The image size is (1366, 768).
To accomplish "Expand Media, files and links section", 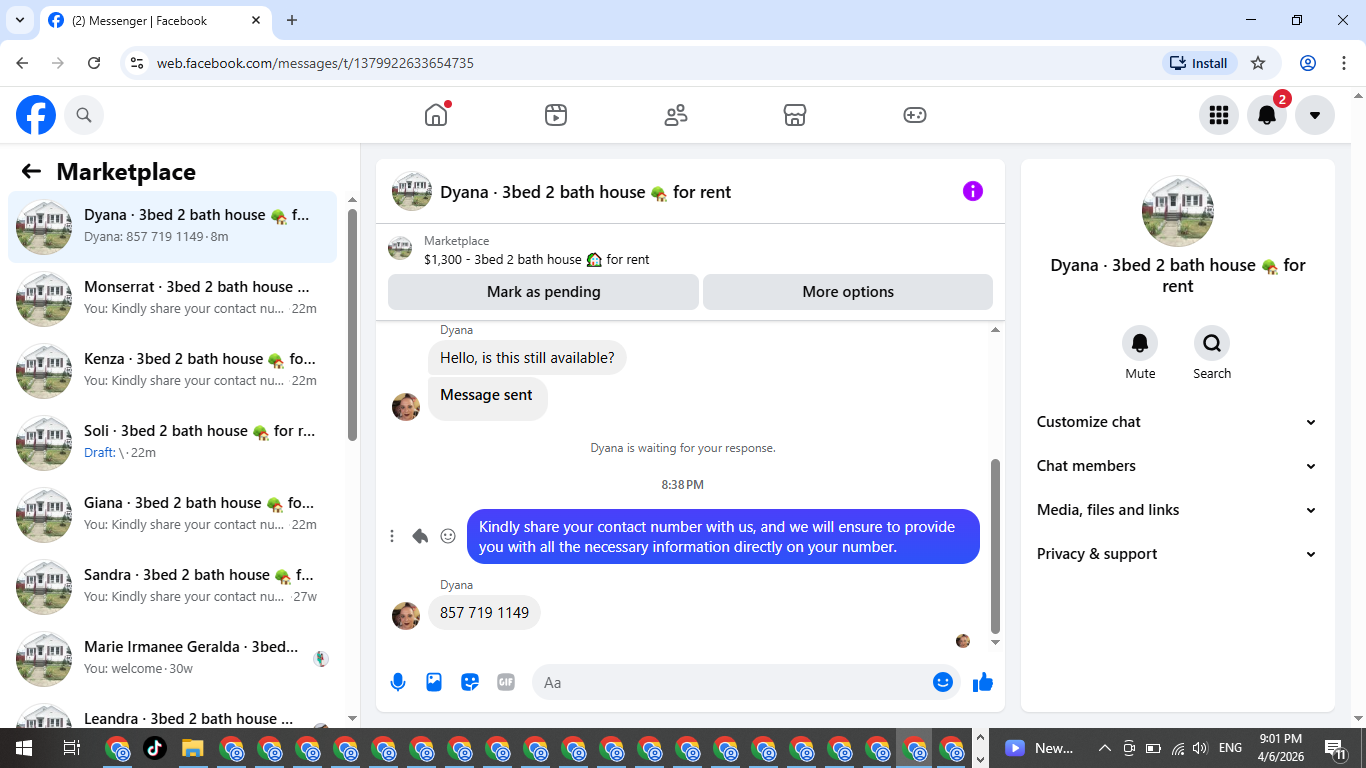I will 1177,510.
